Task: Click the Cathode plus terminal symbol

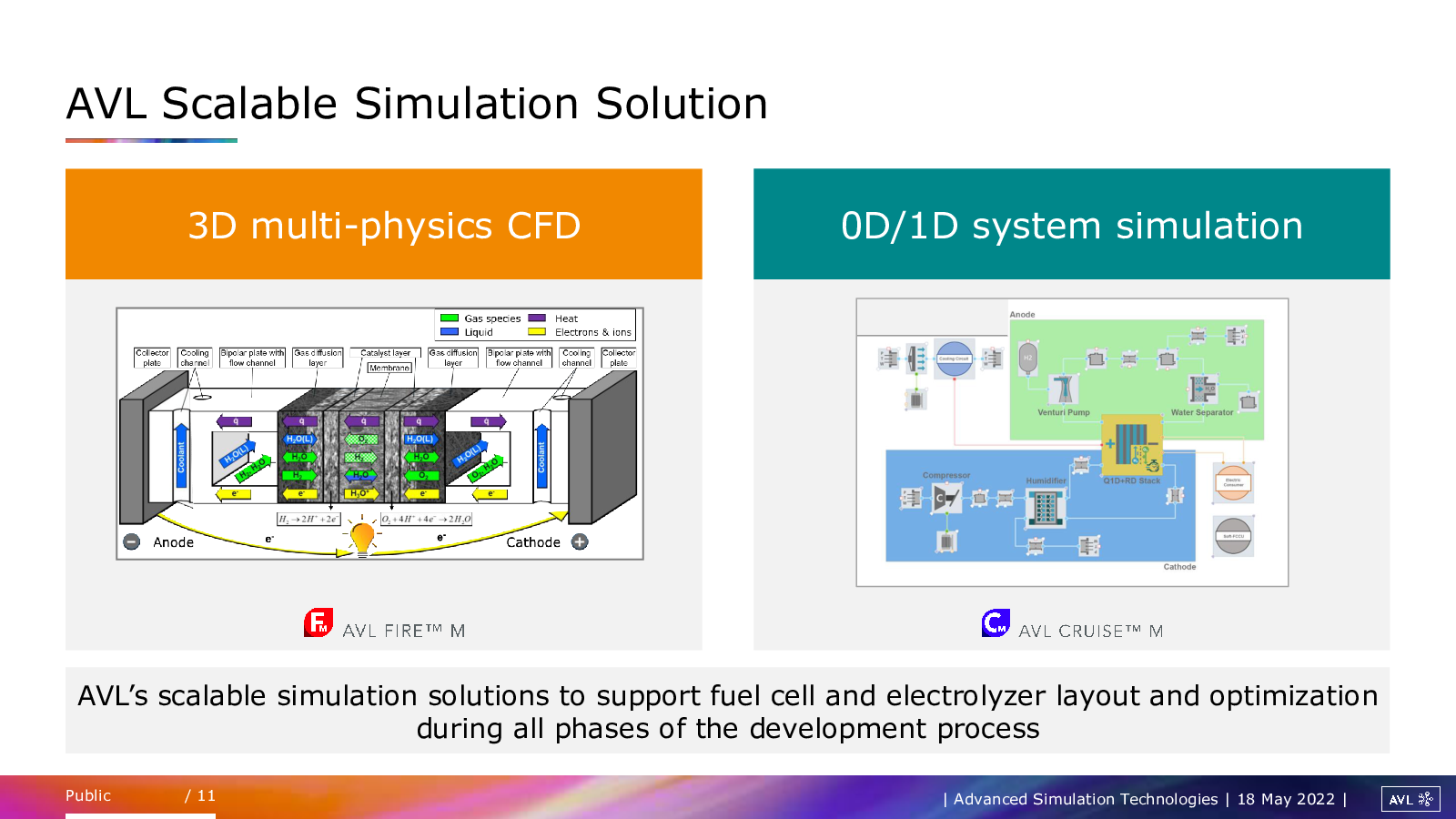Action: pos(580,542)
